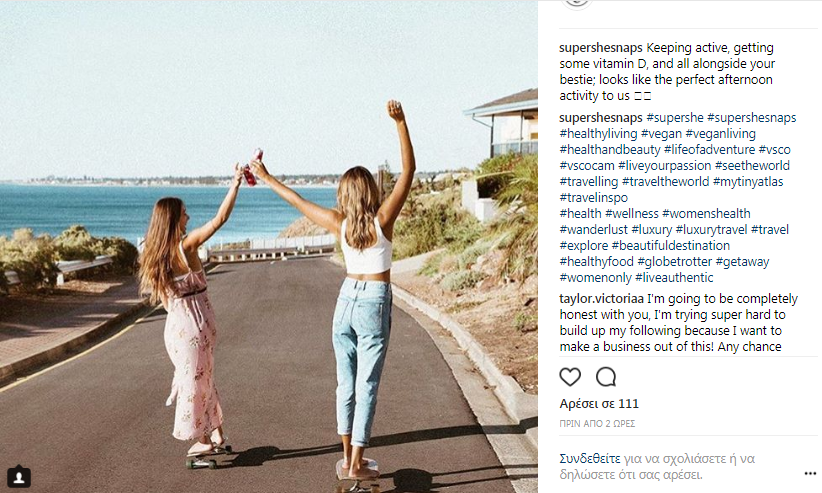Like the post with the heart icon
Image resolution: width=822 pixels, height=493 pixels.
[570, 377]
